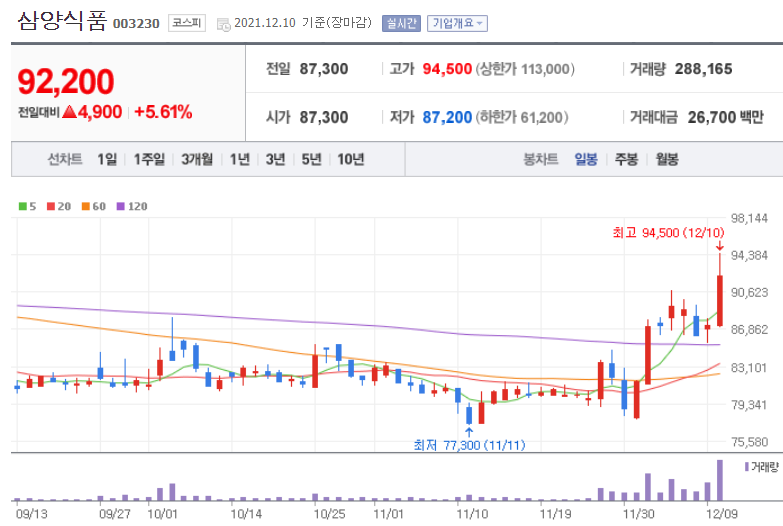Click the green 5-day moving average swatch
This screenshot has height=526, width=783.
[22, 206]
